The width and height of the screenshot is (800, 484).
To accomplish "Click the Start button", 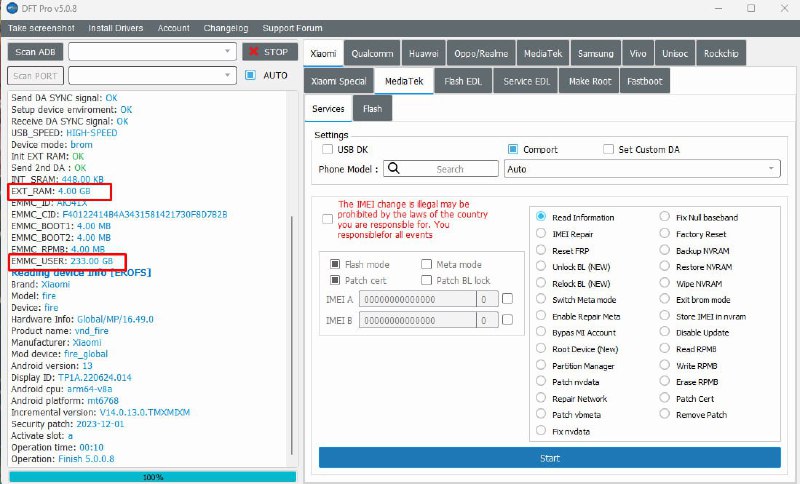I will [x=549, y=457].
